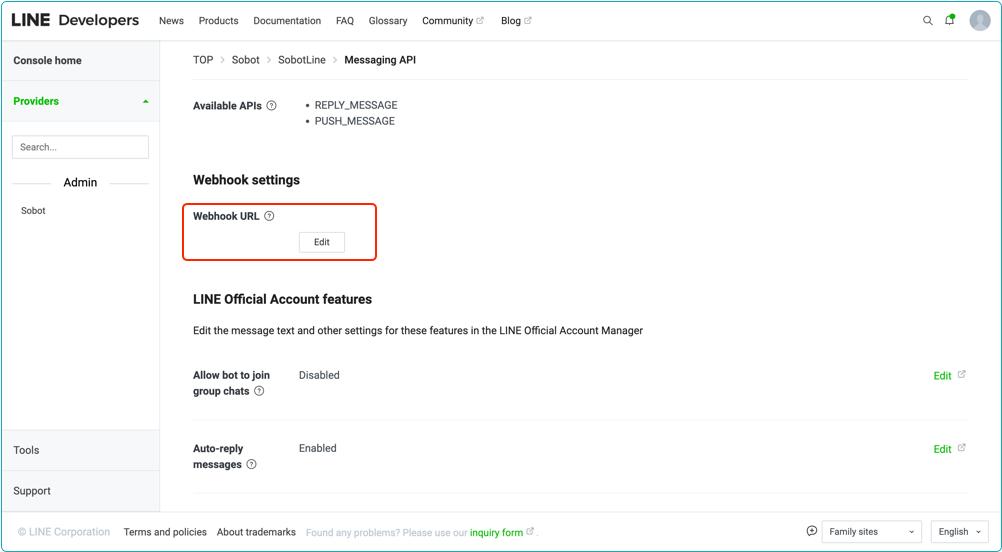Screen dimensions: 1002x552
Task: Go to SobotLine in breadcrumb
Action: (x=301, y=60)
